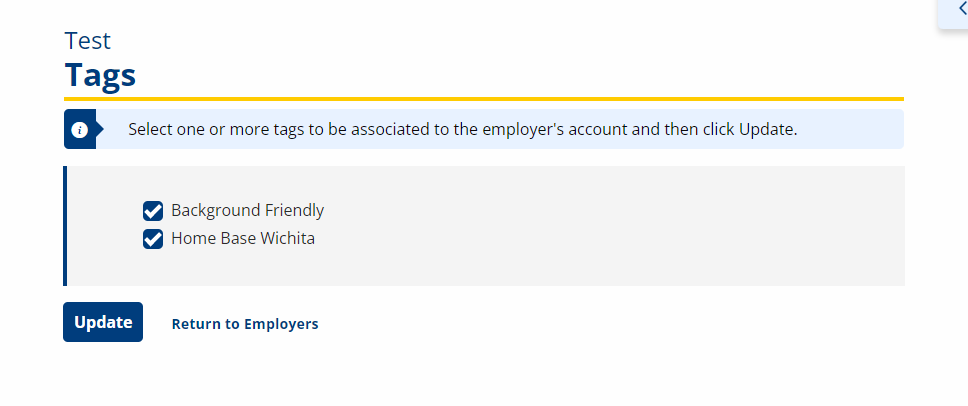Click the tag selection instruction message
Screen dimensions: 968x406
coord(463,130)
